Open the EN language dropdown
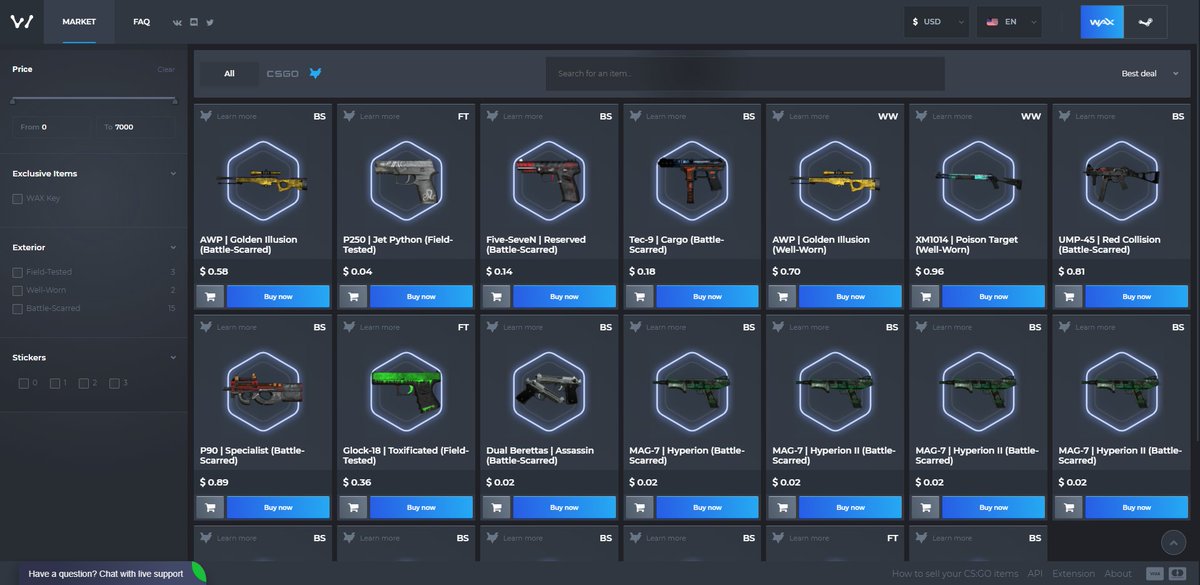The width and height of the screenshot is (1200, 585). pos(1008,22)
